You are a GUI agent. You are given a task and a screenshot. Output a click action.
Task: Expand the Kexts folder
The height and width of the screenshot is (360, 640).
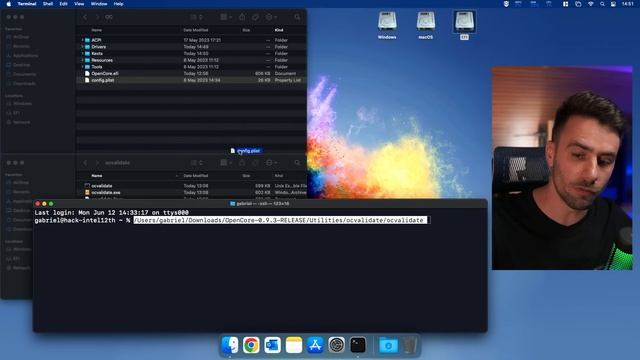pos(82,53)
